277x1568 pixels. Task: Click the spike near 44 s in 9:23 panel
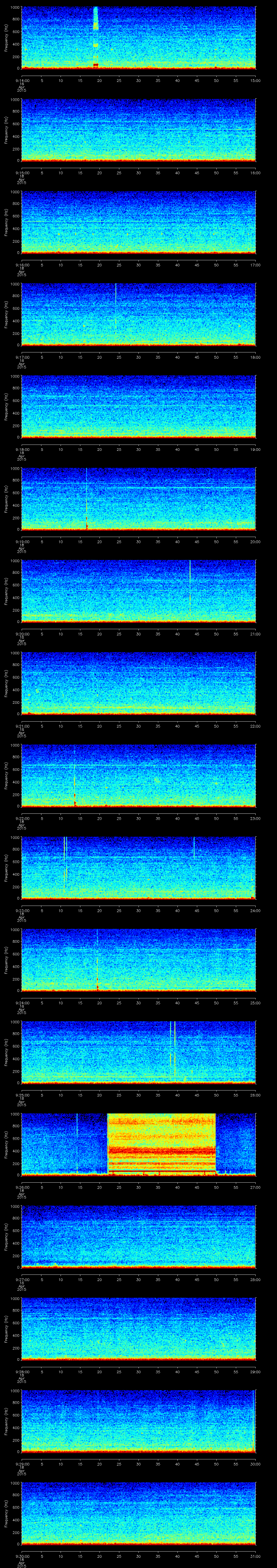pos(194,848)
